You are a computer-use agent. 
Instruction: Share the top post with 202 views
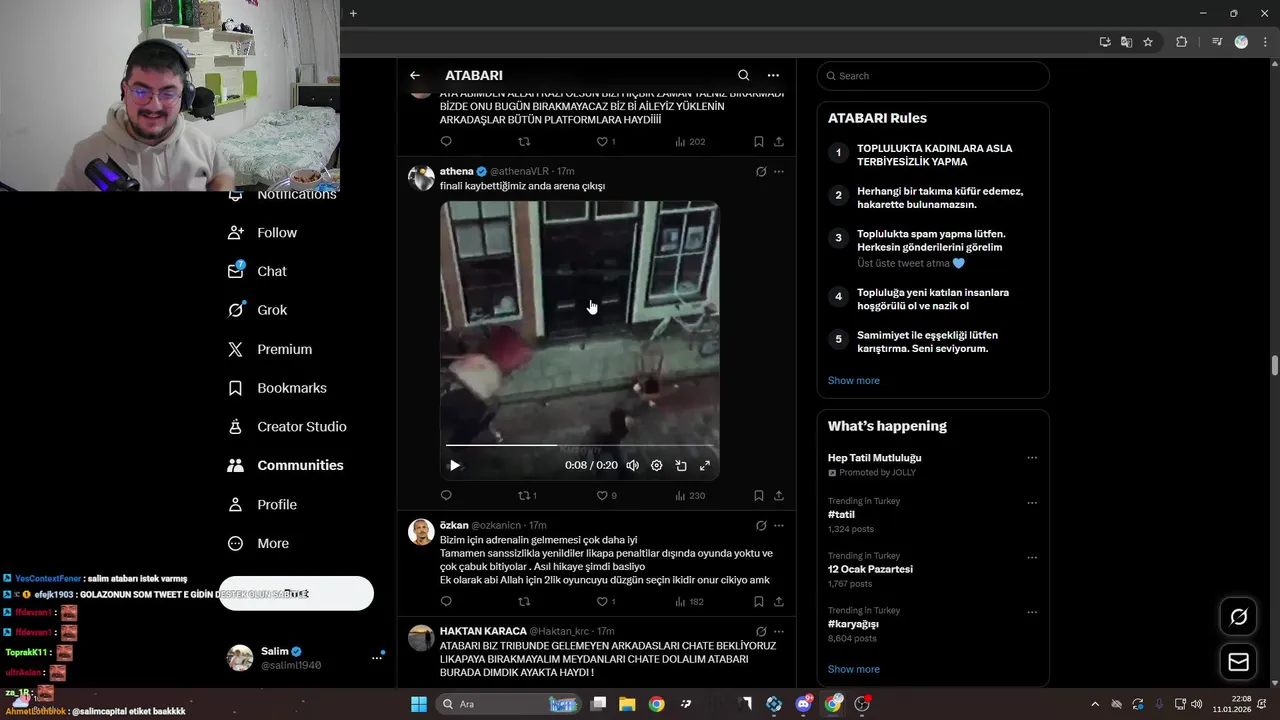779,141
